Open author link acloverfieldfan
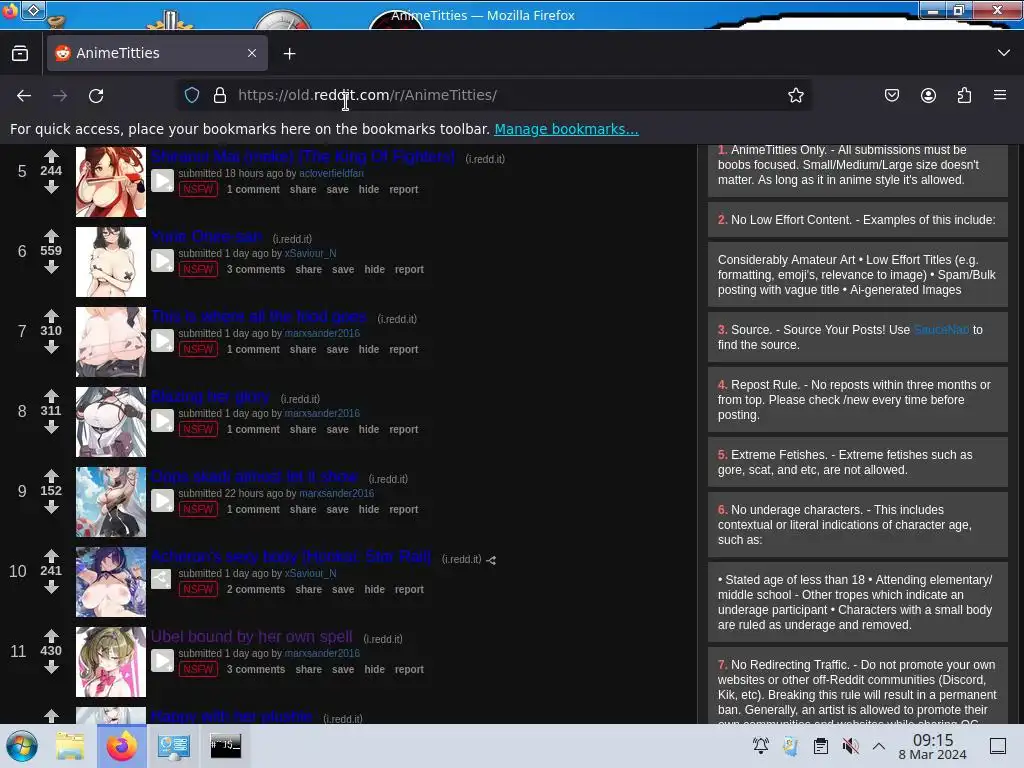The width and height of the screenshot is (1024, 768). pyautogui.click(x=331, y=173)
